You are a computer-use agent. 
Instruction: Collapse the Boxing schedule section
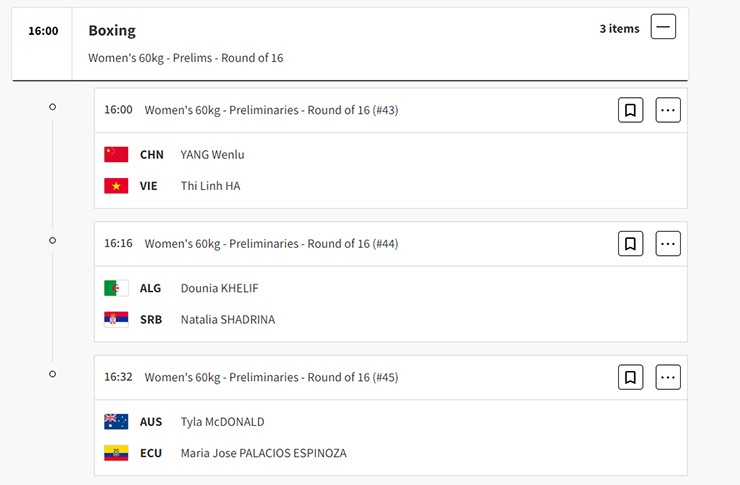[663, 27]
